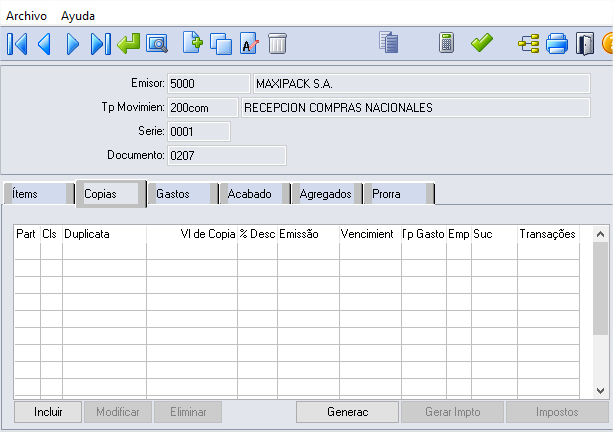This screenshot has width=613, height=432.
Task: Open the yellow hierarchy tree icon
Action: click(529, 43)
